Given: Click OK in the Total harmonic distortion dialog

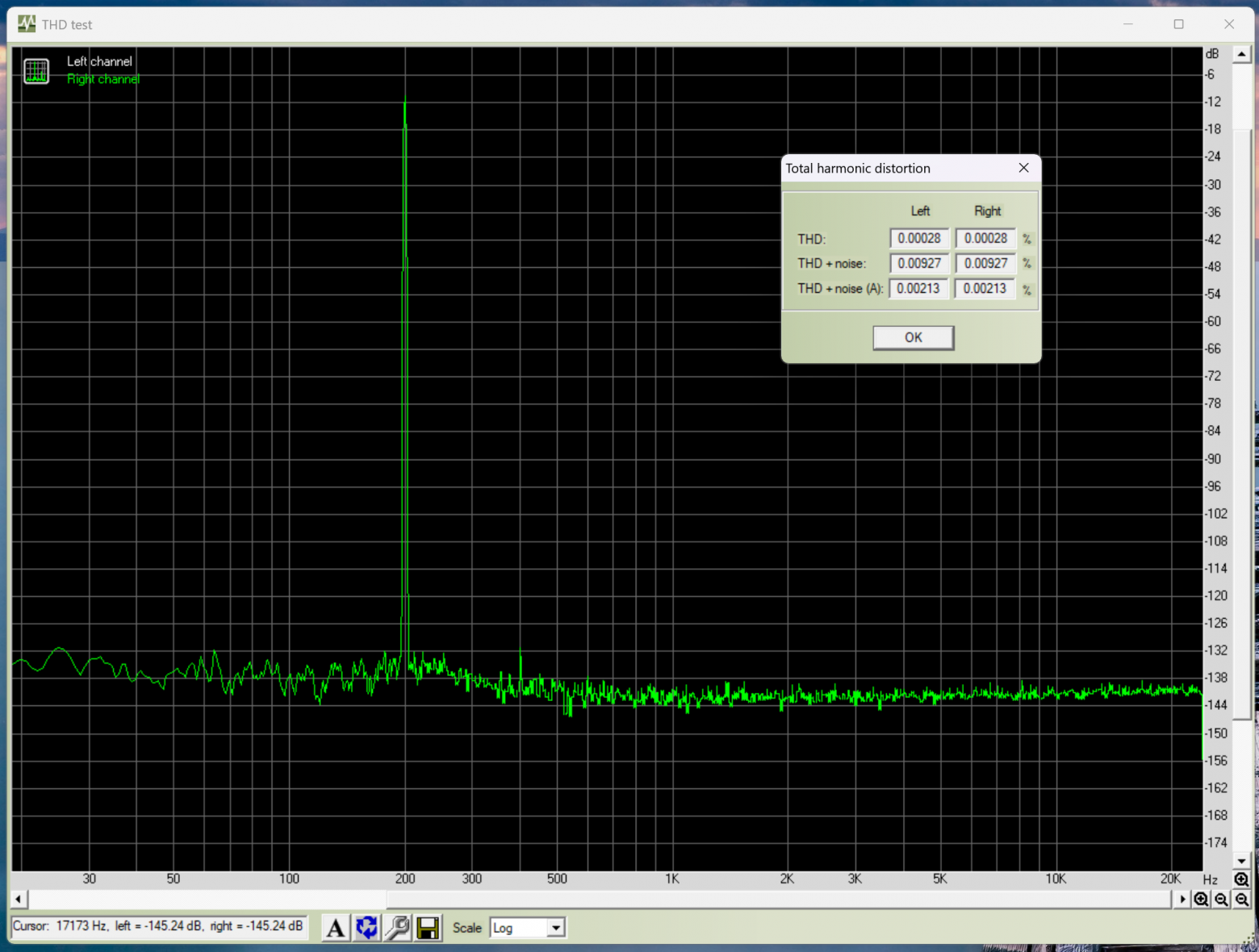Looking at the screenshot, I should [x=914, y=337].
